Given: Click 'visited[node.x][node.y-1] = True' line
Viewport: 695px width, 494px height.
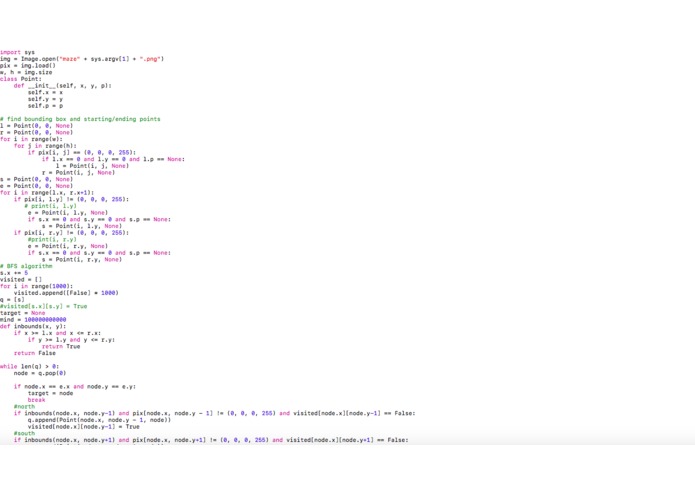Looking at the screenshot, I should [x=84, y=427].
